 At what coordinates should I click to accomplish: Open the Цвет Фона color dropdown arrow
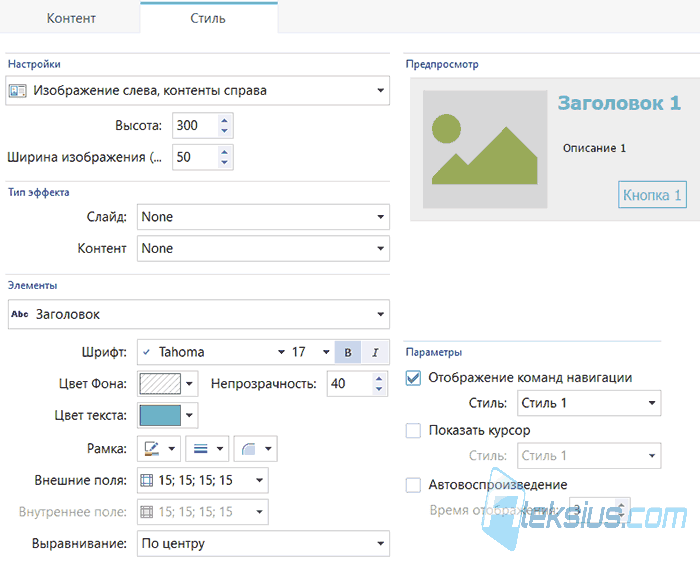[x=189, y=384]
